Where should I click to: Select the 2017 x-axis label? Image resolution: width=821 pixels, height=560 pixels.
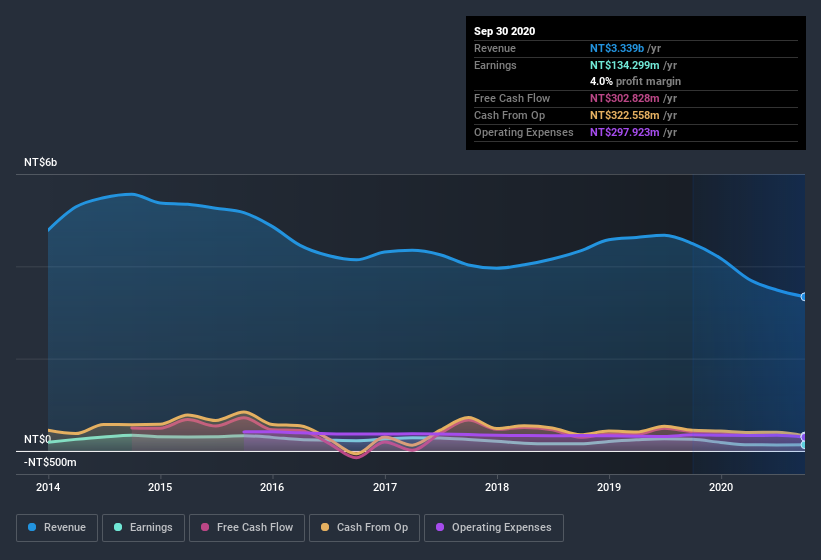385,487
